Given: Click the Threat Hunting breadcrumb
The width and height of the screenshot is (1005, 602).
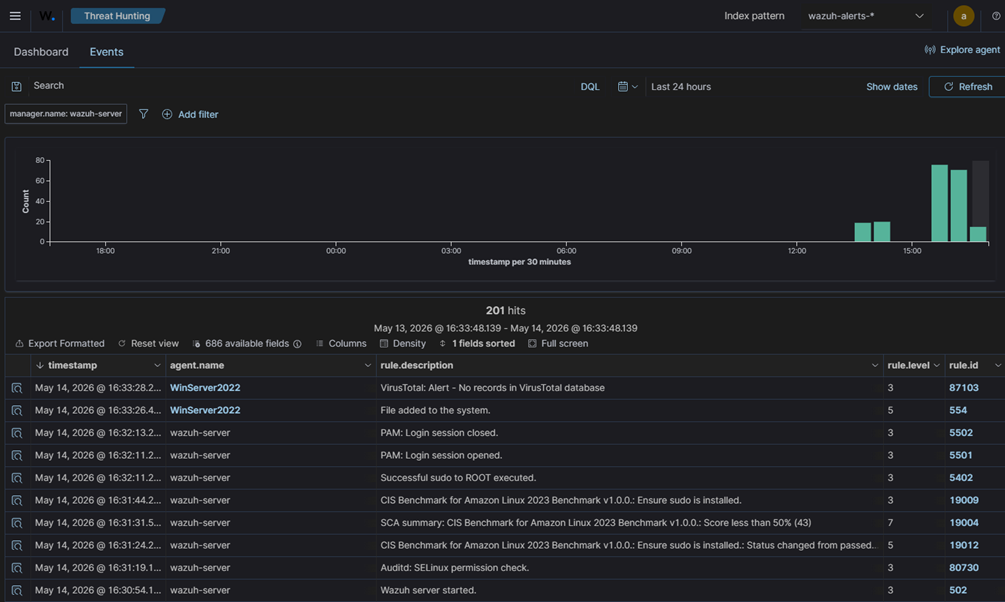Looking at the screenshot, I should pos(117,16).
